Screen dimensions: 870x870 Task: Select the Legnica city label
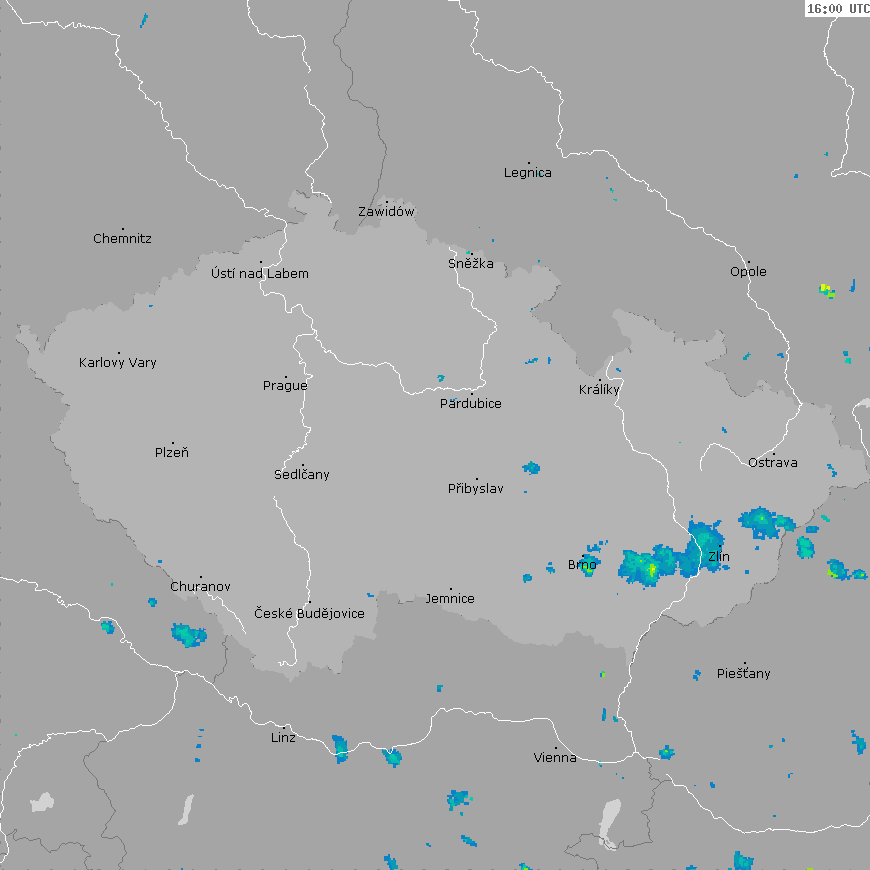click(x=527, y=173)
